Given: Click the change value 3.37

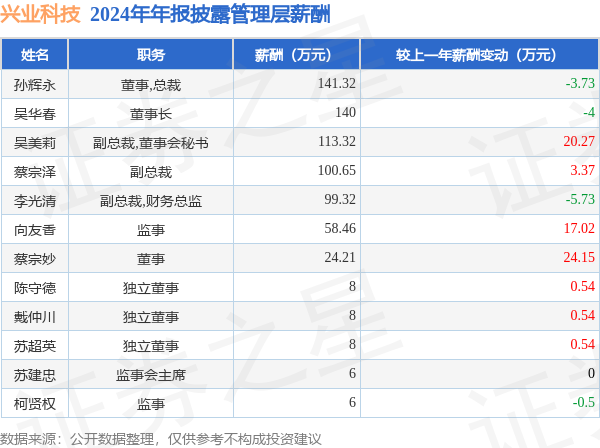Looking at the screenshot, I should (x=582, y=170).
